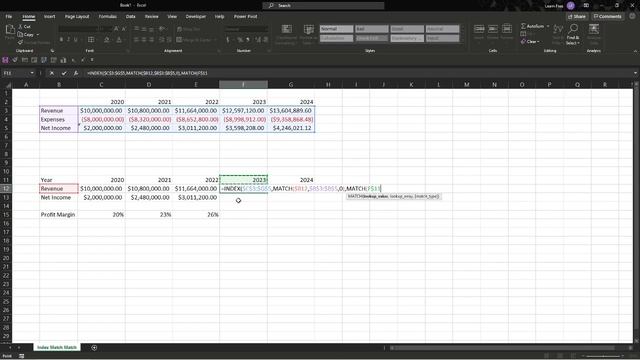The image size is (640, 360).
Task: Toggle Italic formatting
Action: (x=69, y=40)
